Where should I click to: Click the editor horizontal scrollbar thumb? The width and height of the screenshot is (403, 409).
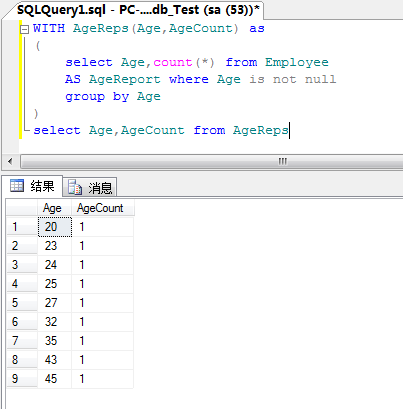click(x=212, y=161)
